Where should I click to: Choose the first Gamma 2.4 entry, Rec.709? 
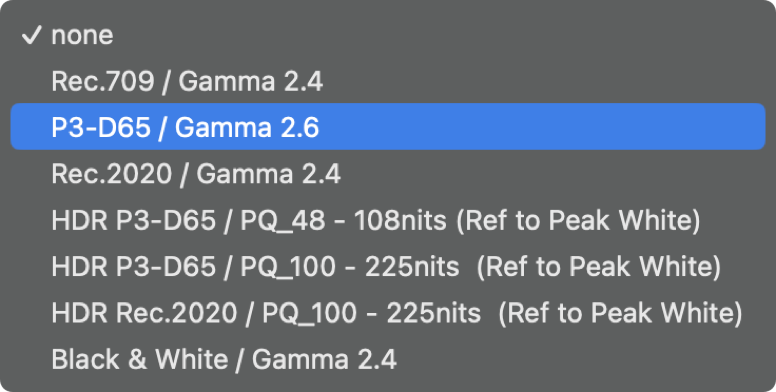(x=388, y=81)
